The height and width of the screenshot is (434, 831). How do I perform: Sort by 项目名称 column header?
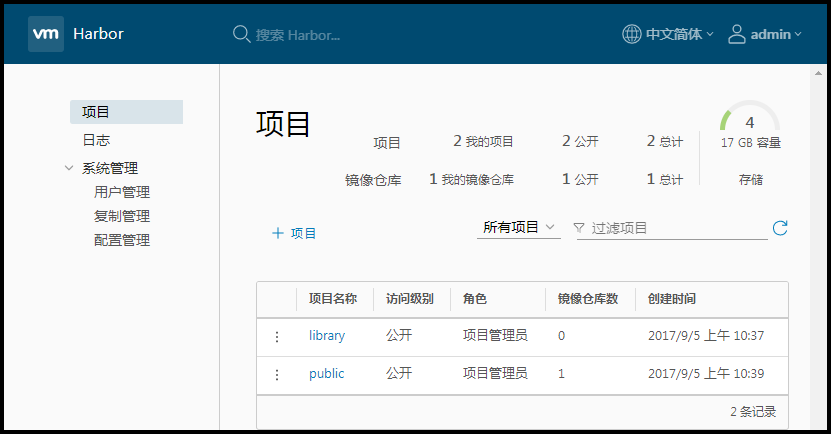(333, 299)
